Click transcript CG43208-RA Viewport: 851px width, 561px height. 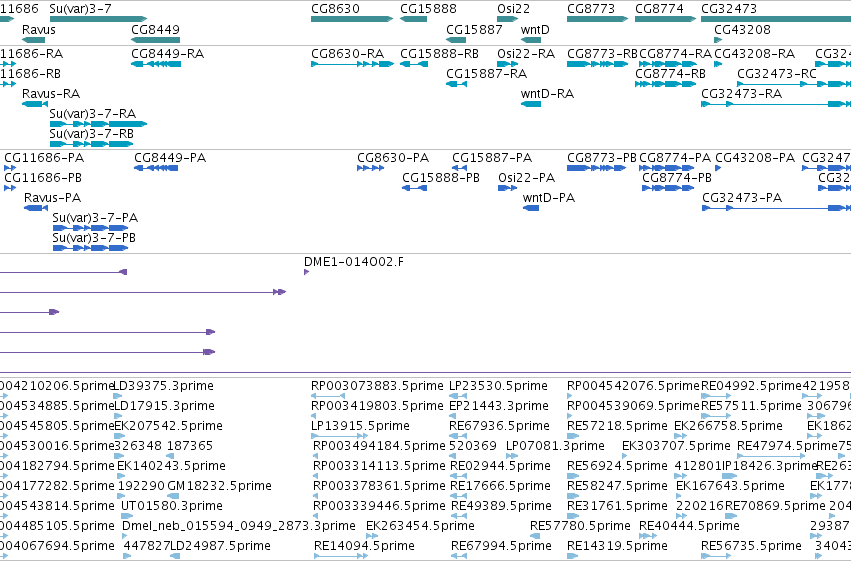click(x=754, y=54)
